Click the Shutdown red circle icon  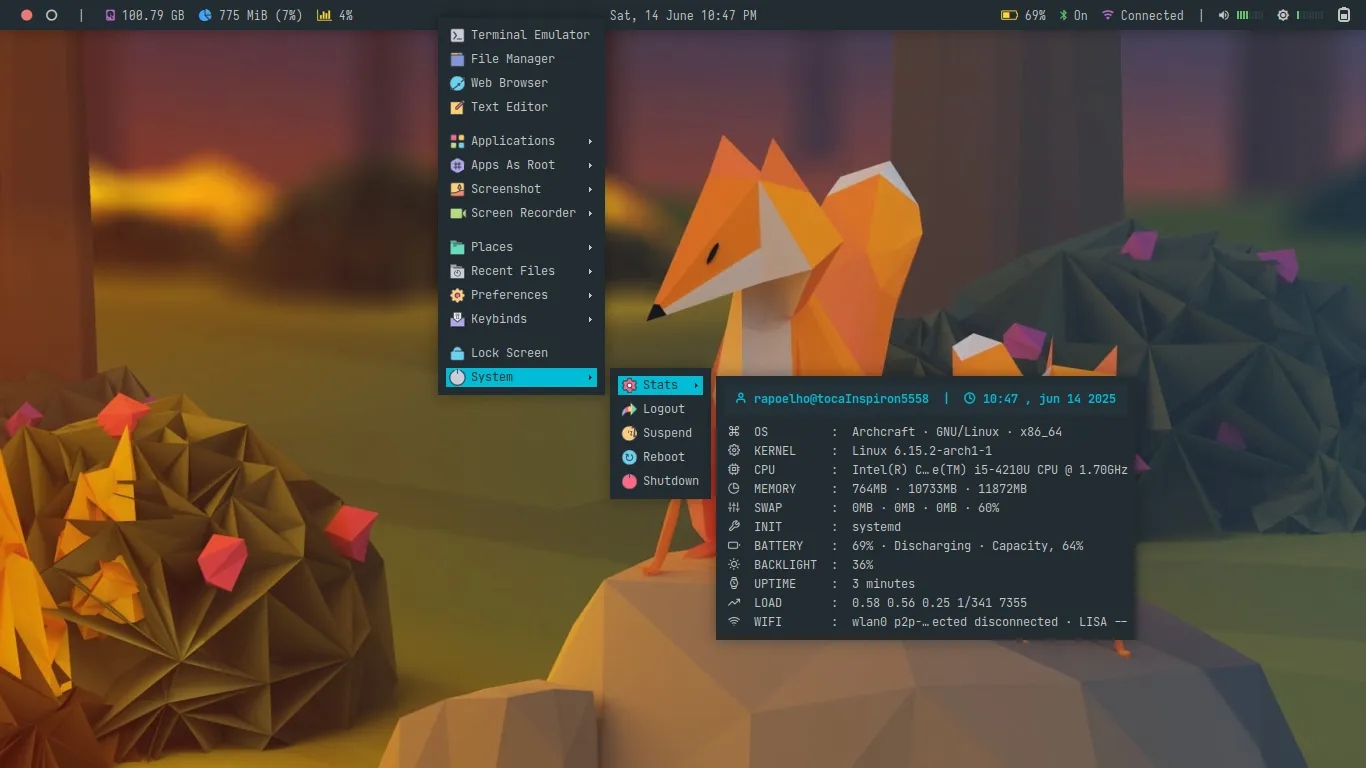(x=629, y=481)
